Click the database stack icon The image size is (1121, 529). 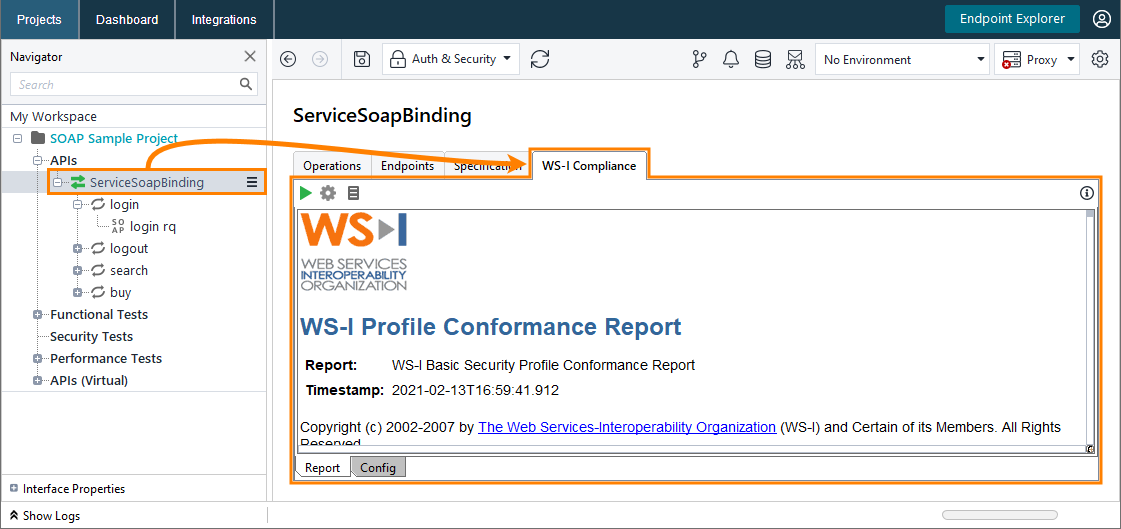[763, 59]
